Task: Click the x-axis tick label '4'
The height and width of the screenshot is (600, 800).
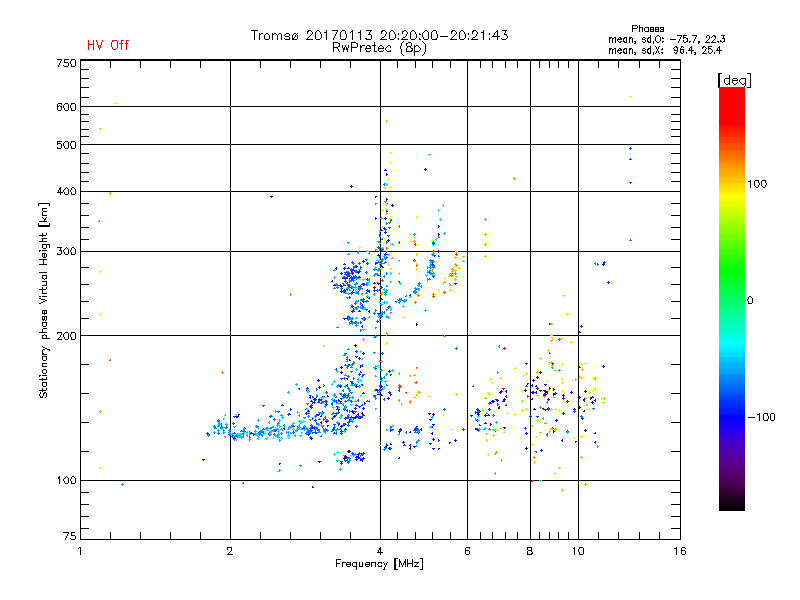Action: [x=380, y=551]
